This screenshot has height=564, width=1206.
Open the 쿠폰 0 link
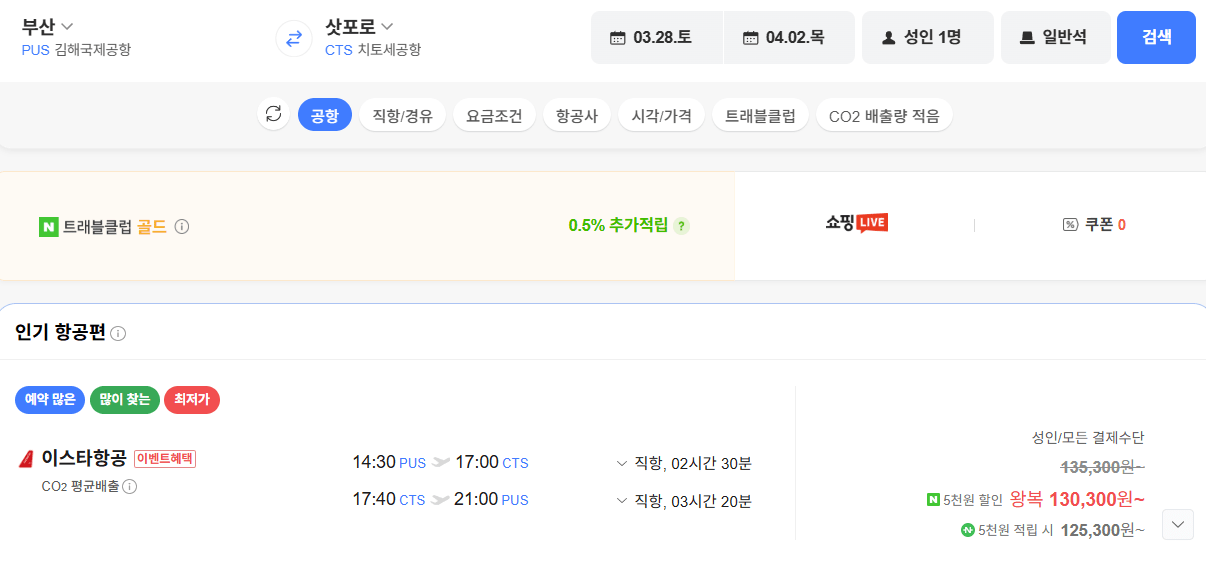click(1095, 225)
